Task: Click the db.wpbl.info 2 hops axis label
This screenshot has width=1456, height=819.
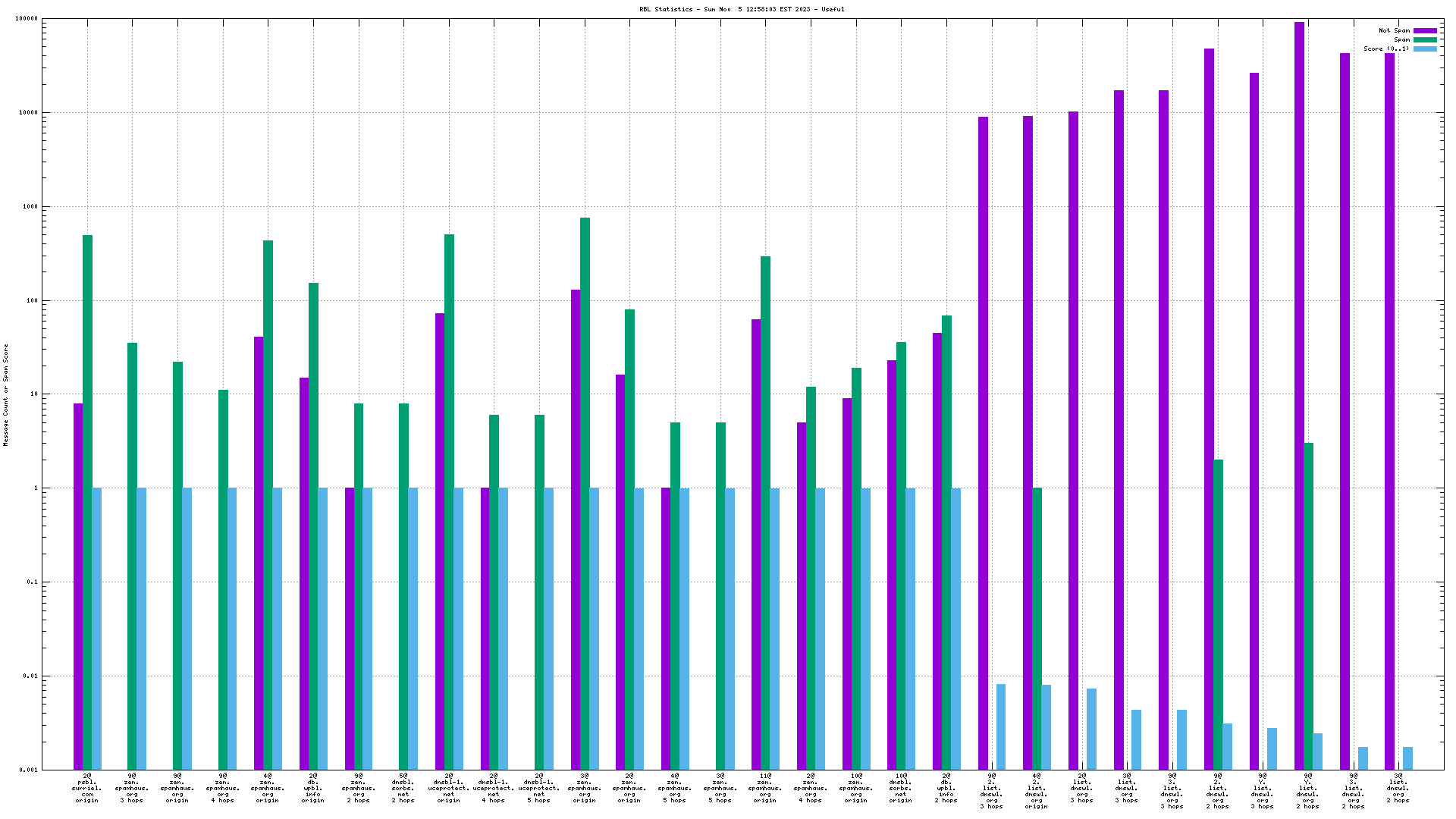Action: [946, 788]
